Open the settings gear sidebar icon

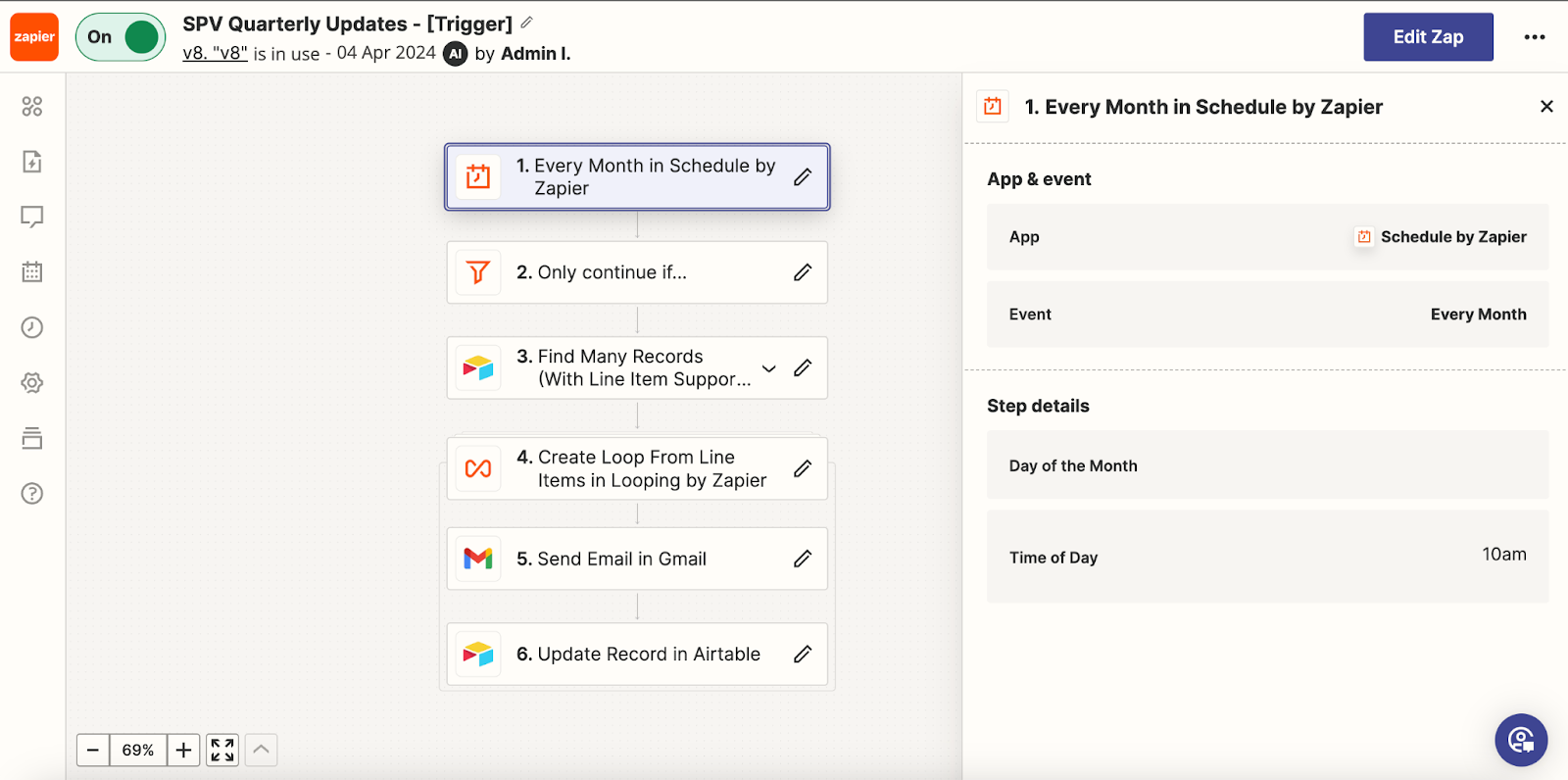(x=32, y=382)
